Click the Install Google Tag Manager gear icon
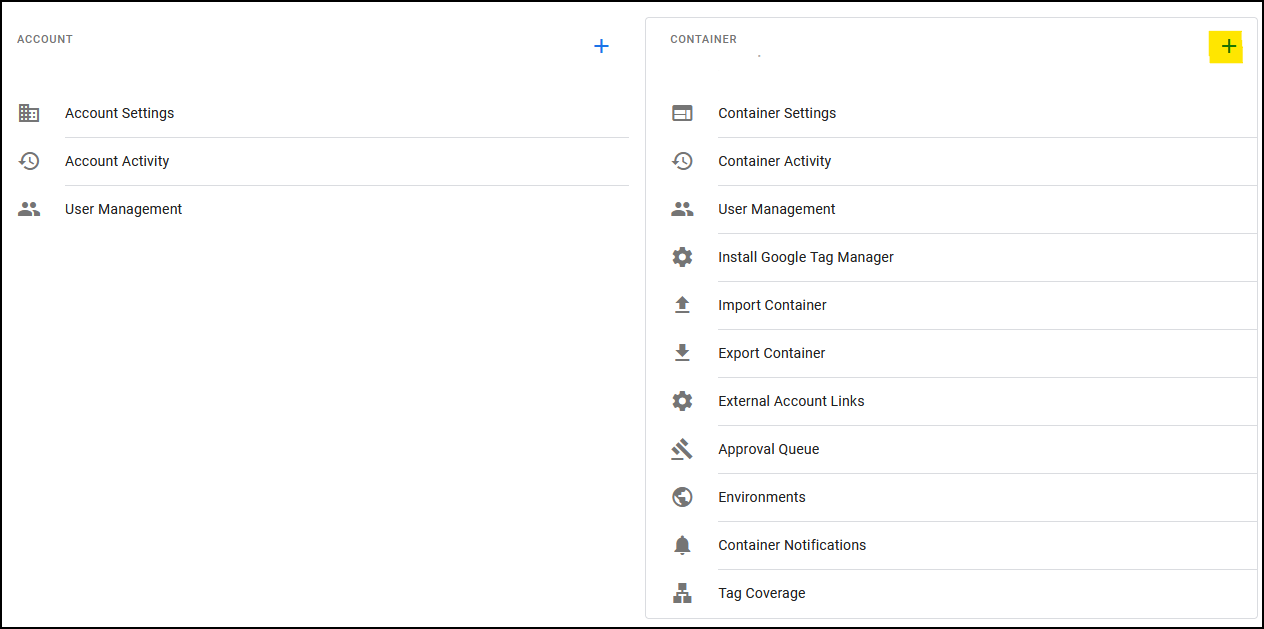 (682, 257)
